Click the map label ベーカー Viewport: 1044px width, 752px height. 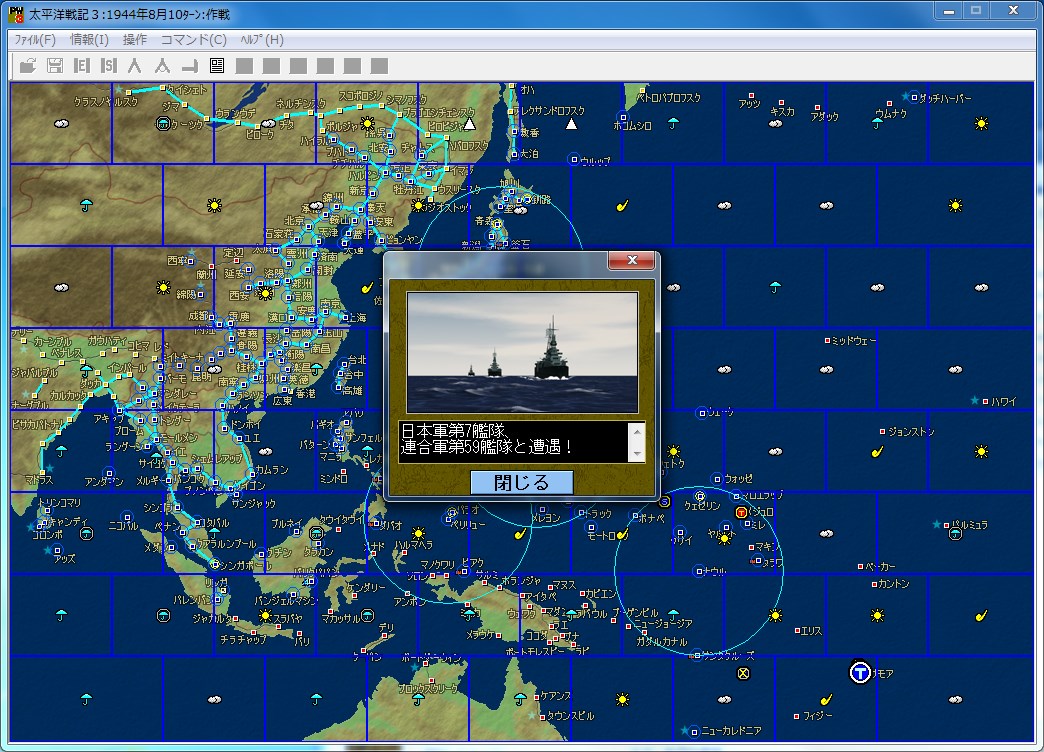880,566
